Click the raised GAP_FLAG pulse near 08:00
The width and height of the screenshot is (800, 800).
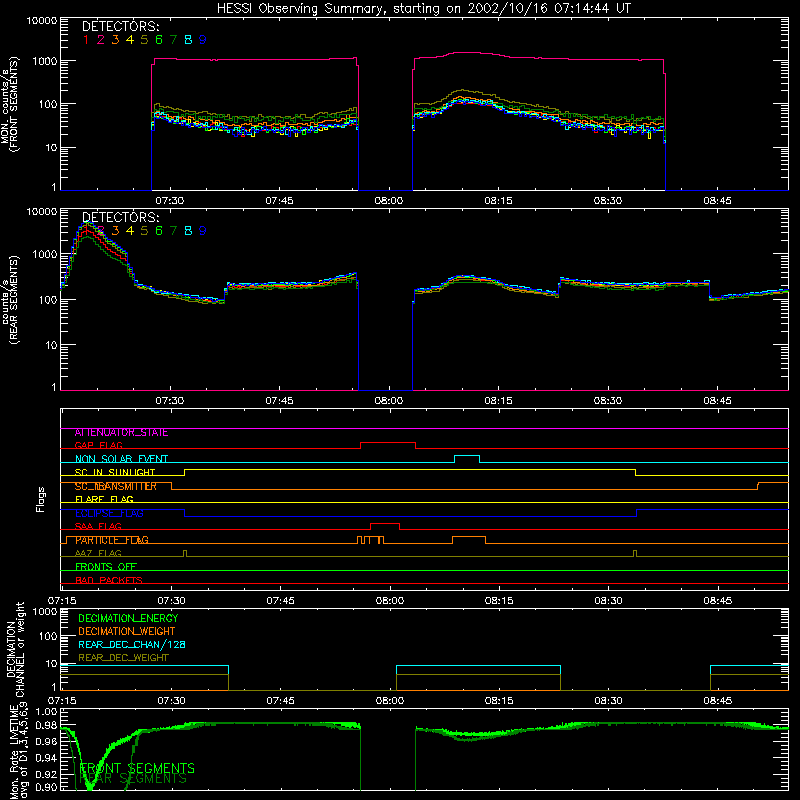pyautogui.click(x=388, y=443)
